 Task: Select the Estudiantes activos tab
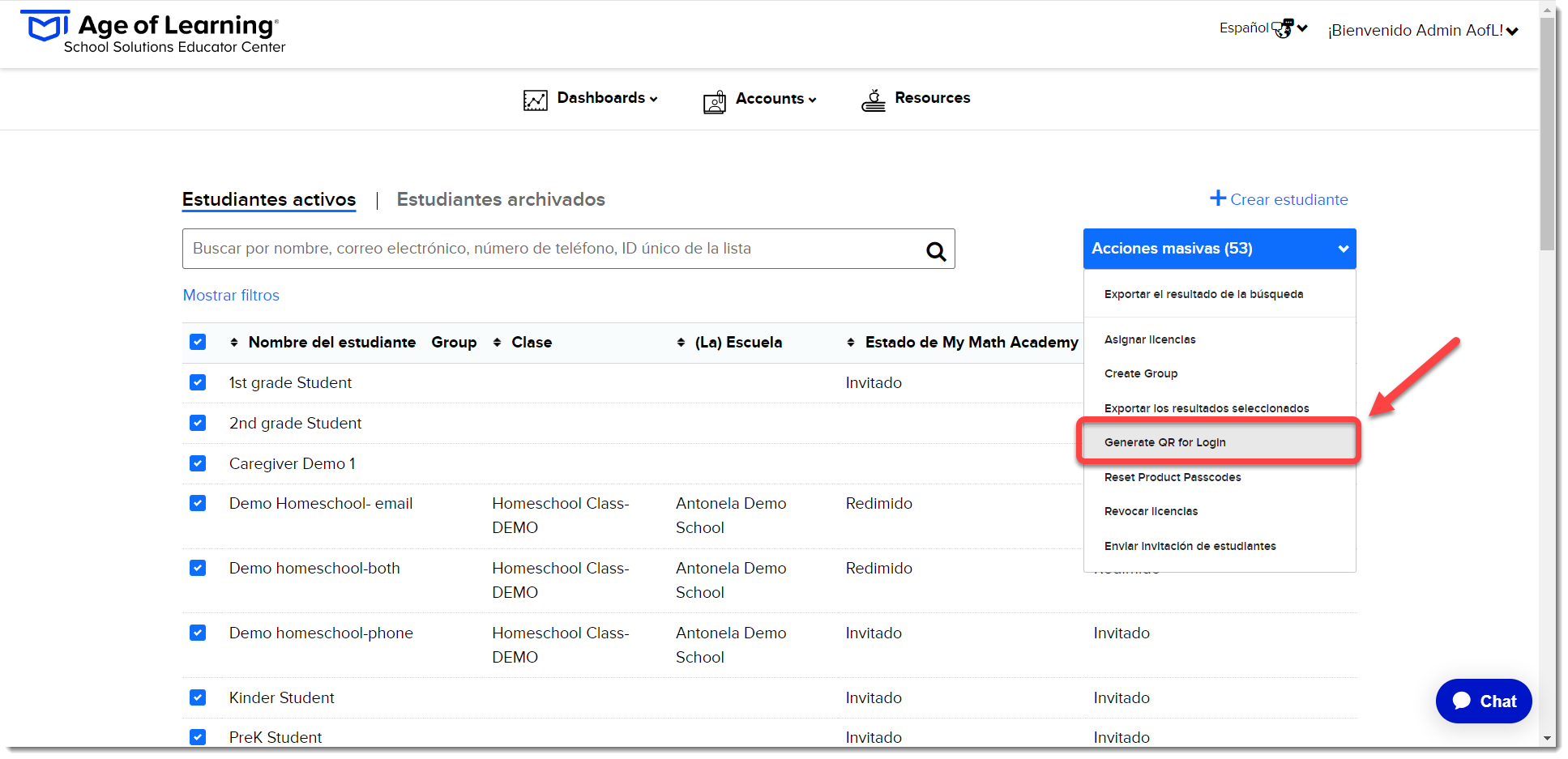pyautogui.click(x=269, y=199)
